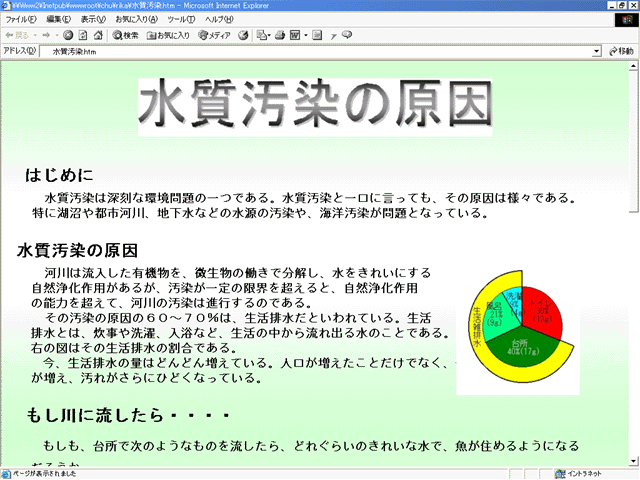This screenshot has width=640, height=480.
Task: Open the 検索 (Search) pane
Action: 125,35
